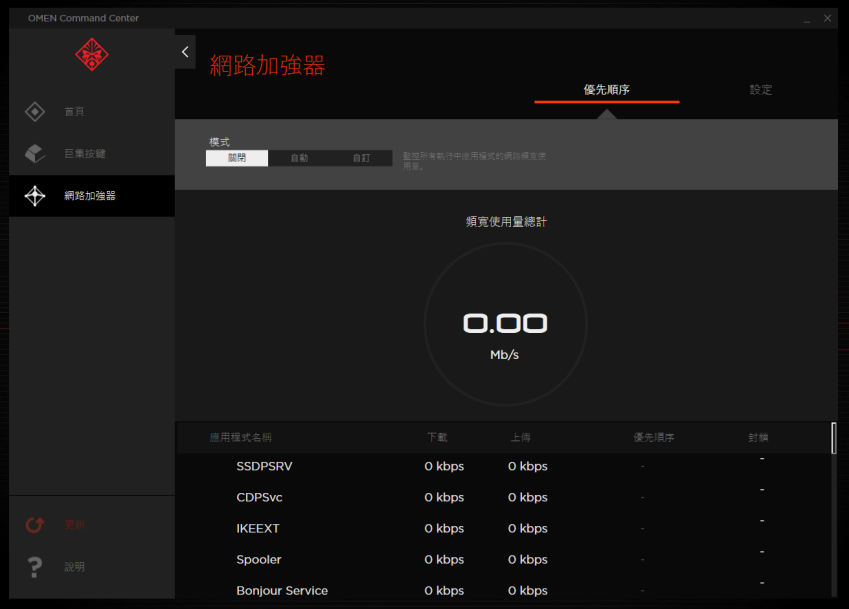
Task: Click the 頻寬使用量總計 heading
Action: [506, 221]
